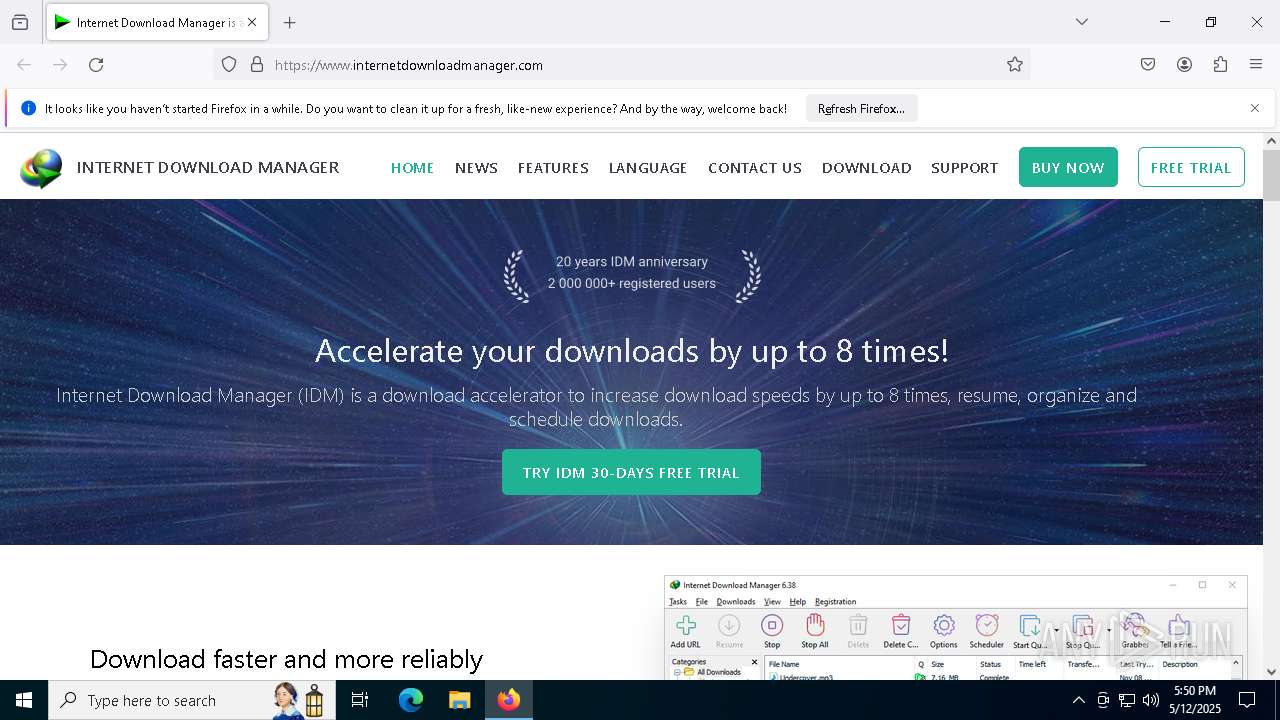Bookmark this page with the star icon
This screenshot has height=720, width=1280.
point(1015,65)
